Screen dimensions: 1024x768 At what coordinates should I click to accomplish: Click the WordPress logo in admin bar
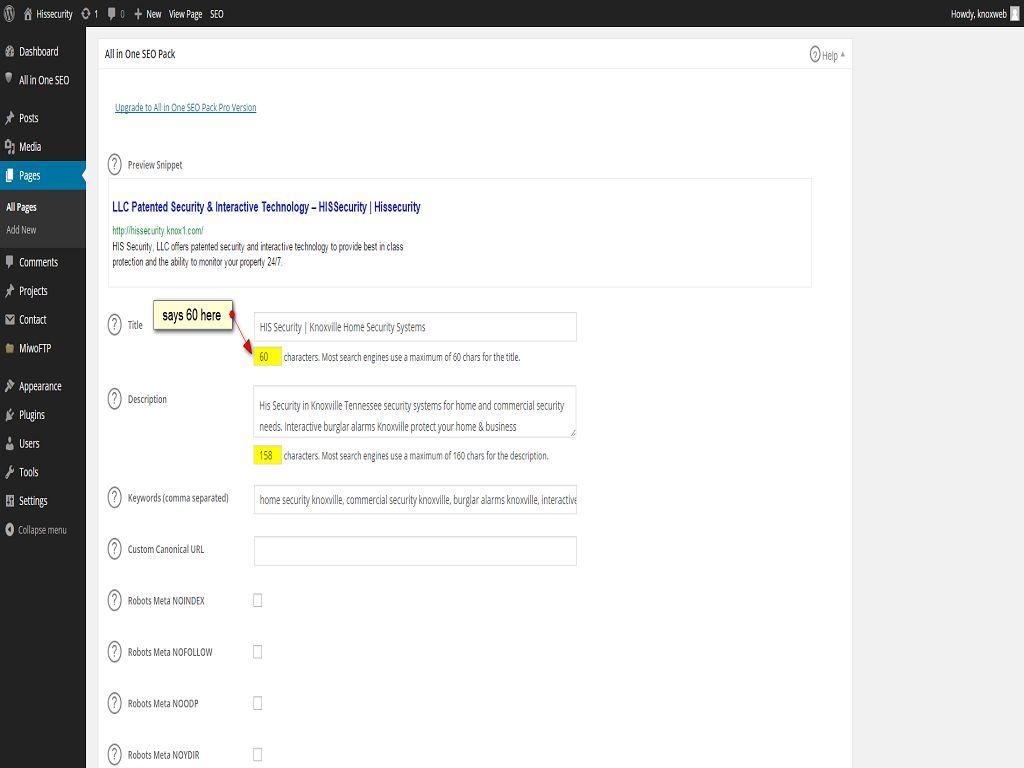[9, 14]
